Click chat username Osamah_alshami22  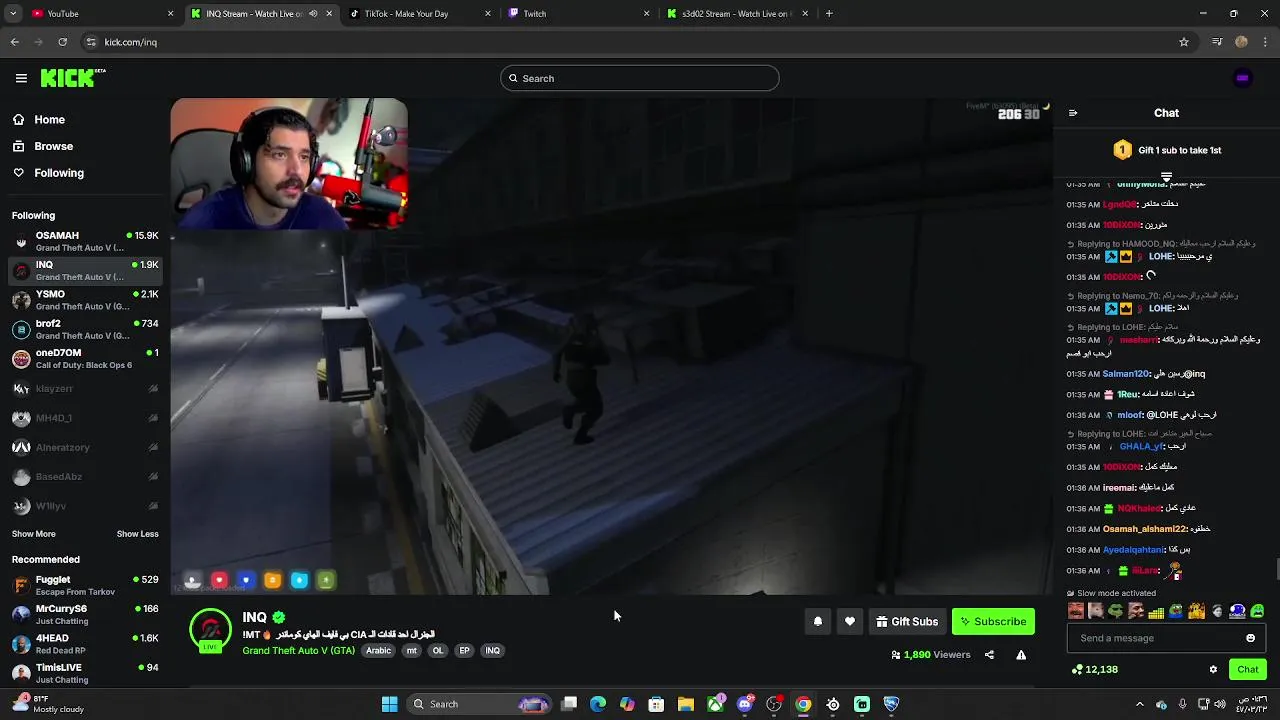click(1145, 529)
